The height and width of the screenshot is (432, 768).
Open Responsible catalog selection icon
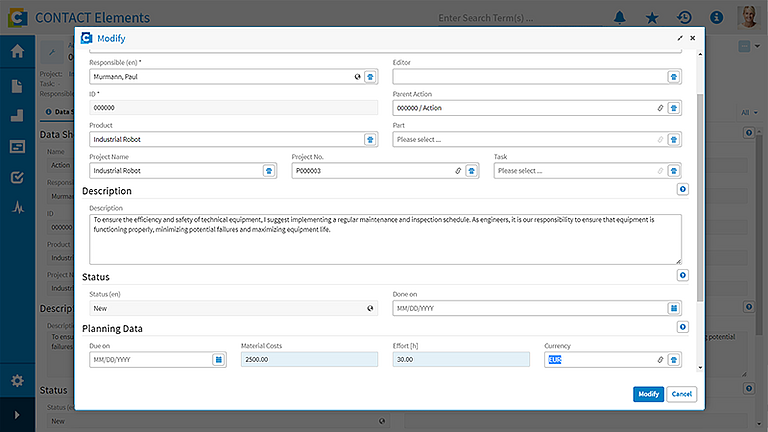click(x=370, y=77)
